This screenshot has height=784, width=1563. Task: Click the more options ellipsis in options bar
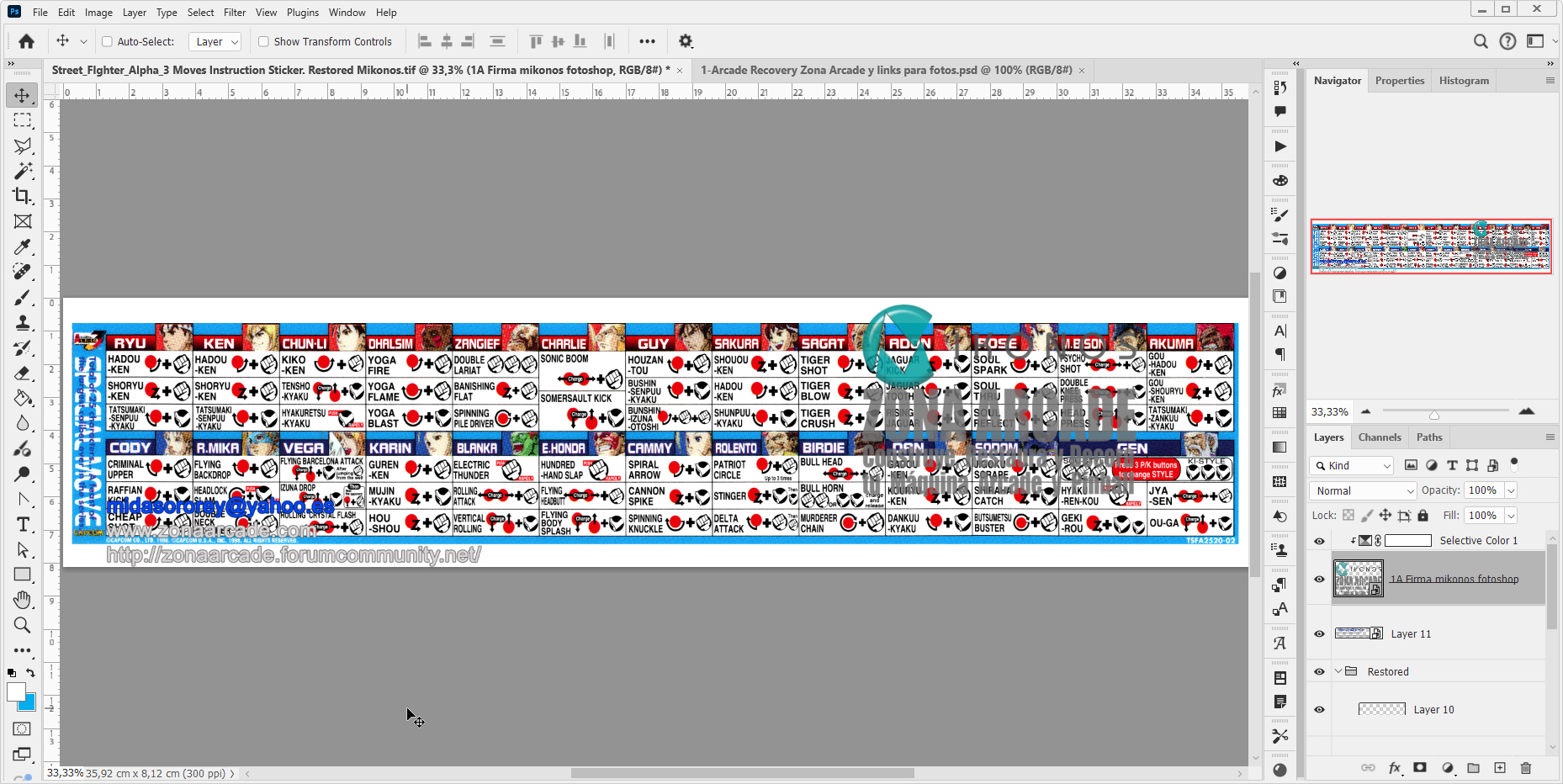(647, 41)
